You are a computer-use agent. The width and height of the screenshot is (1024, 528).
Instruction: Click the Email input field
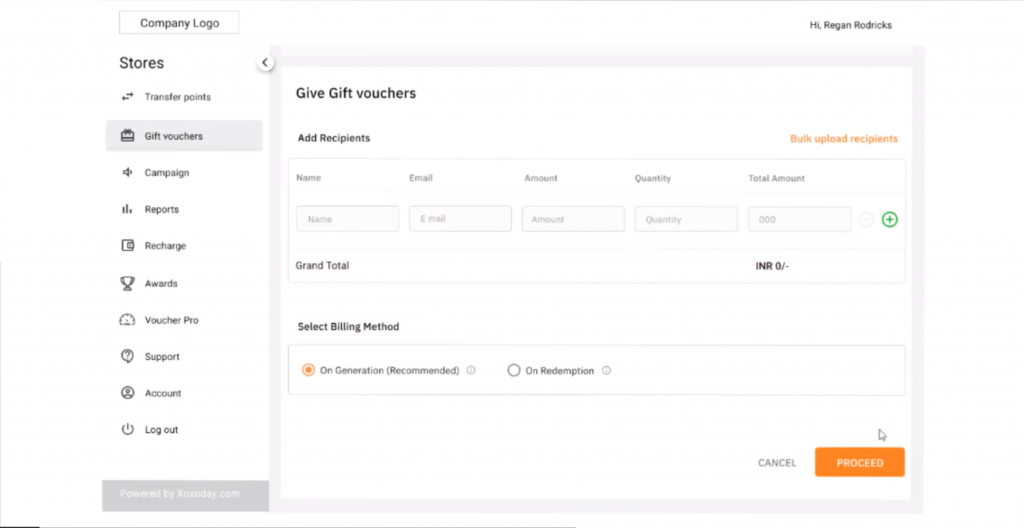[460, 219]
